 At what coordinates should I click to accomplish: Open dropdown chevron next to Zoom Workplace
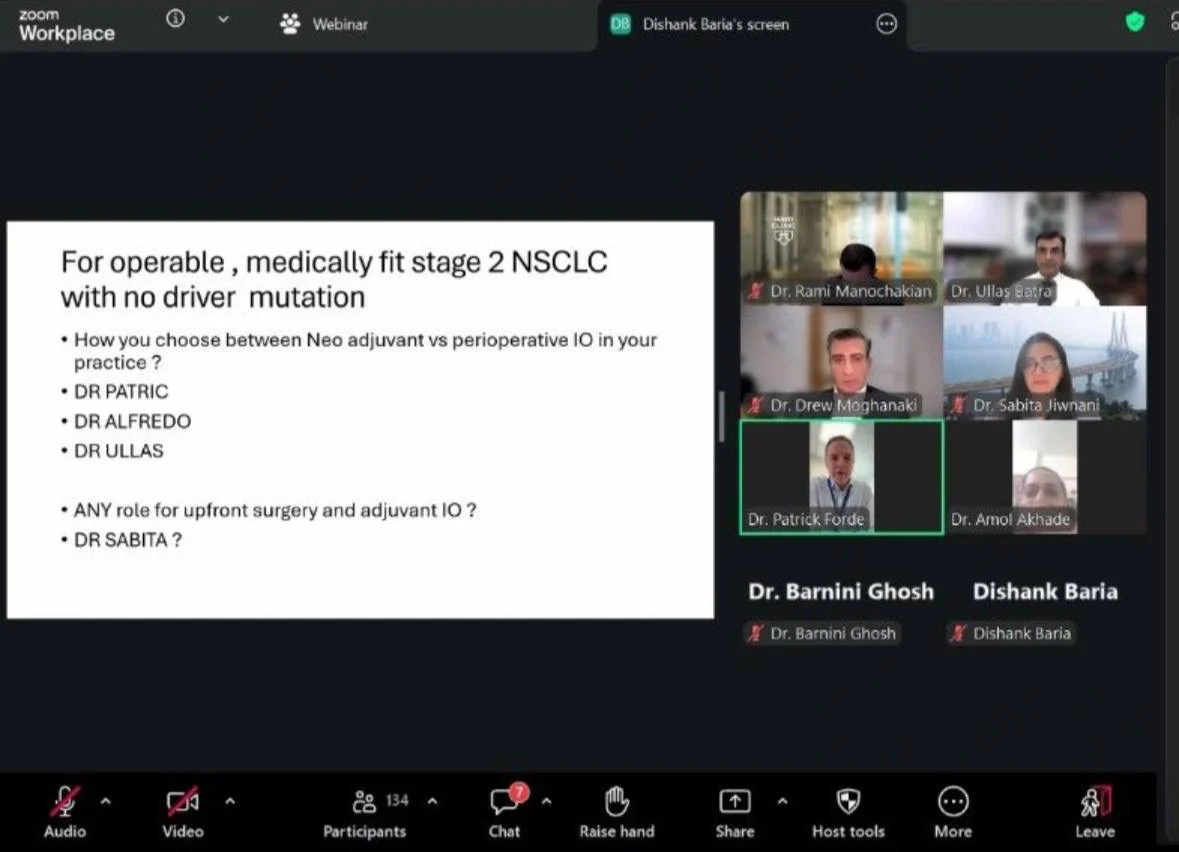click(x=223, y=19)
